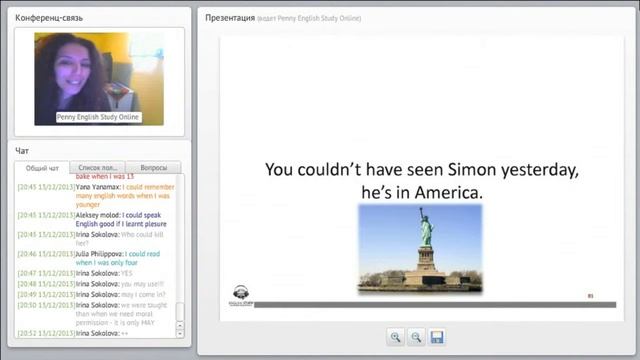Click the Чат panel heading

pos(22,151)
